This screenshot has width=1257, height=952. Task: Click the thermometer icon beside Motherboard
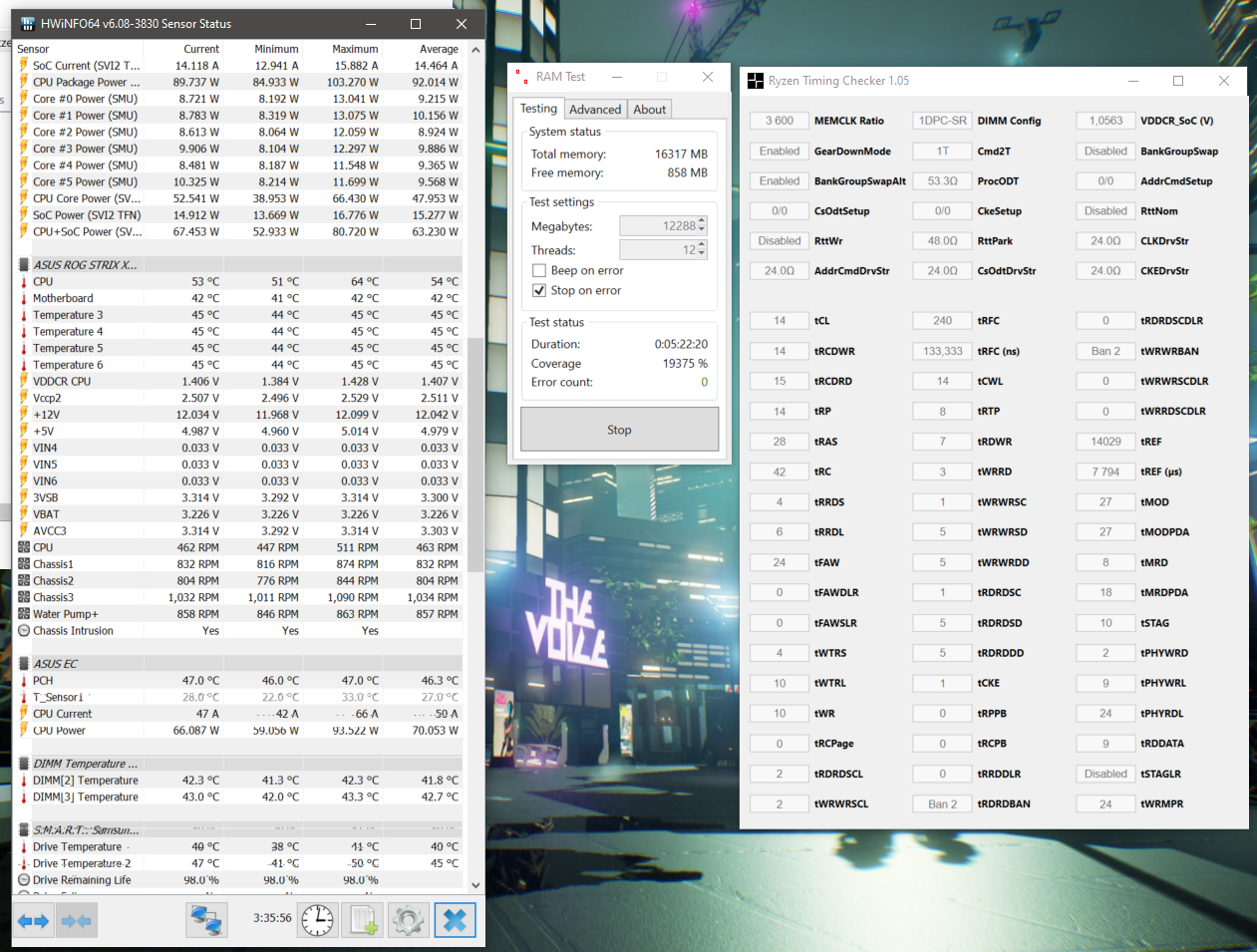click(24, 298)
